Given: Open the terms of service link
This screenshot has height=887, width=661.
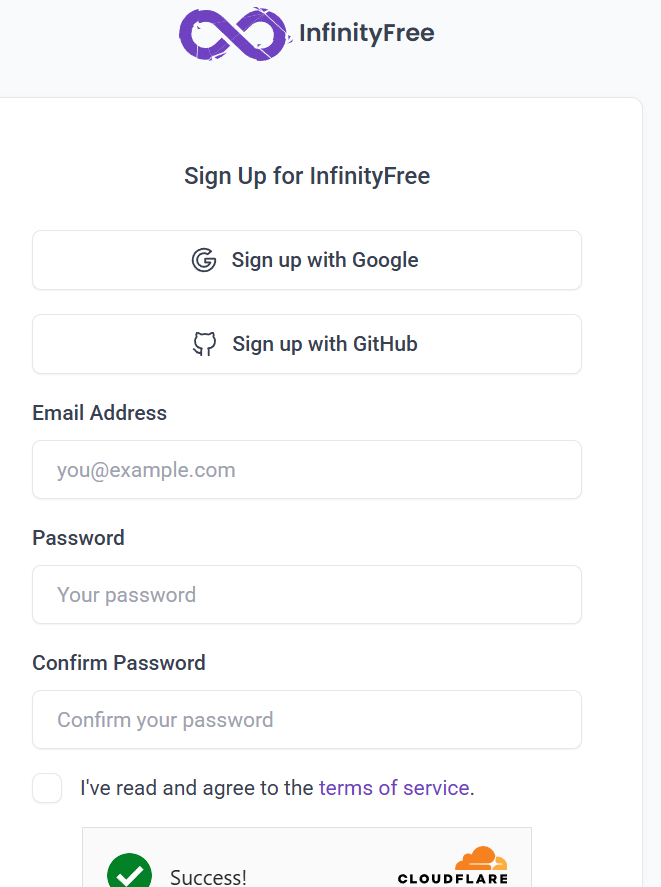Looking at the screenshot, I should [394, 788].
